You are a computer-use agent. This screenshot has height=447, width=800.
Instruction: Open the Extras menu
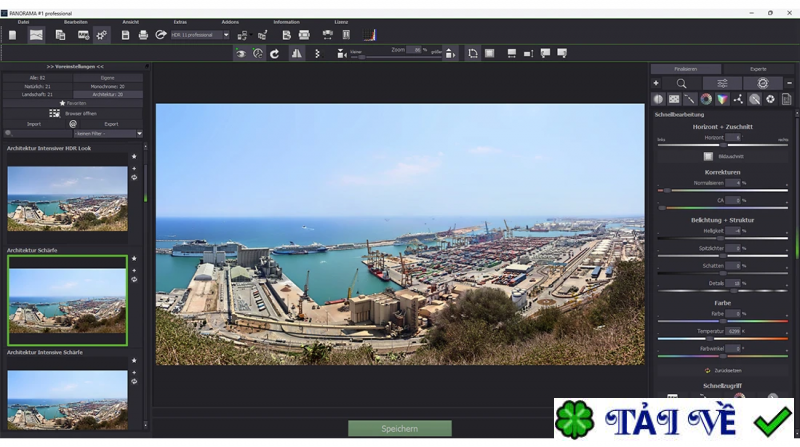(180, 22)
